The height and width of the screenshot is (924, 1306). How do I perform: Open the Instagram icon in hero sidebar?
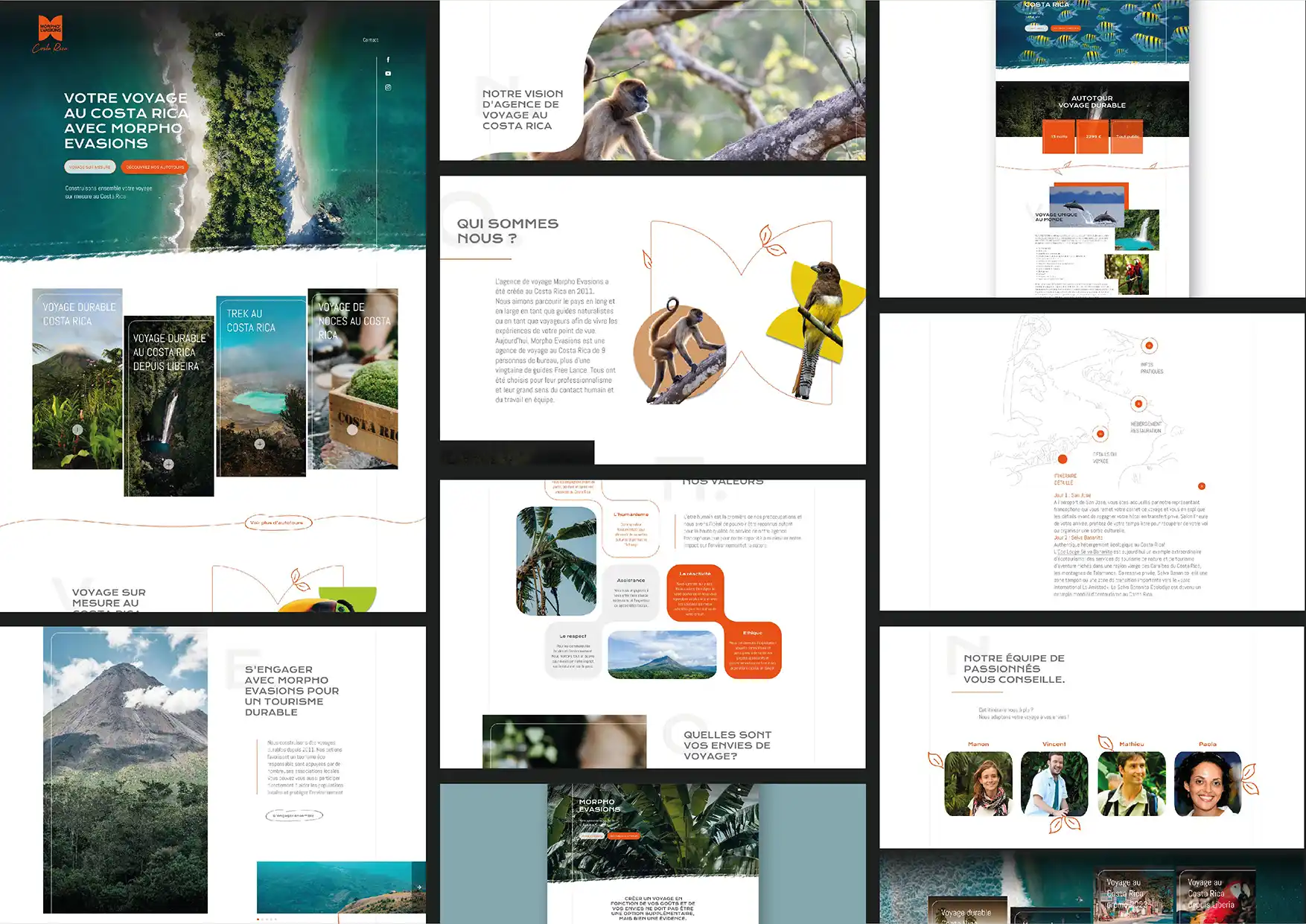(x=388, y=87)
